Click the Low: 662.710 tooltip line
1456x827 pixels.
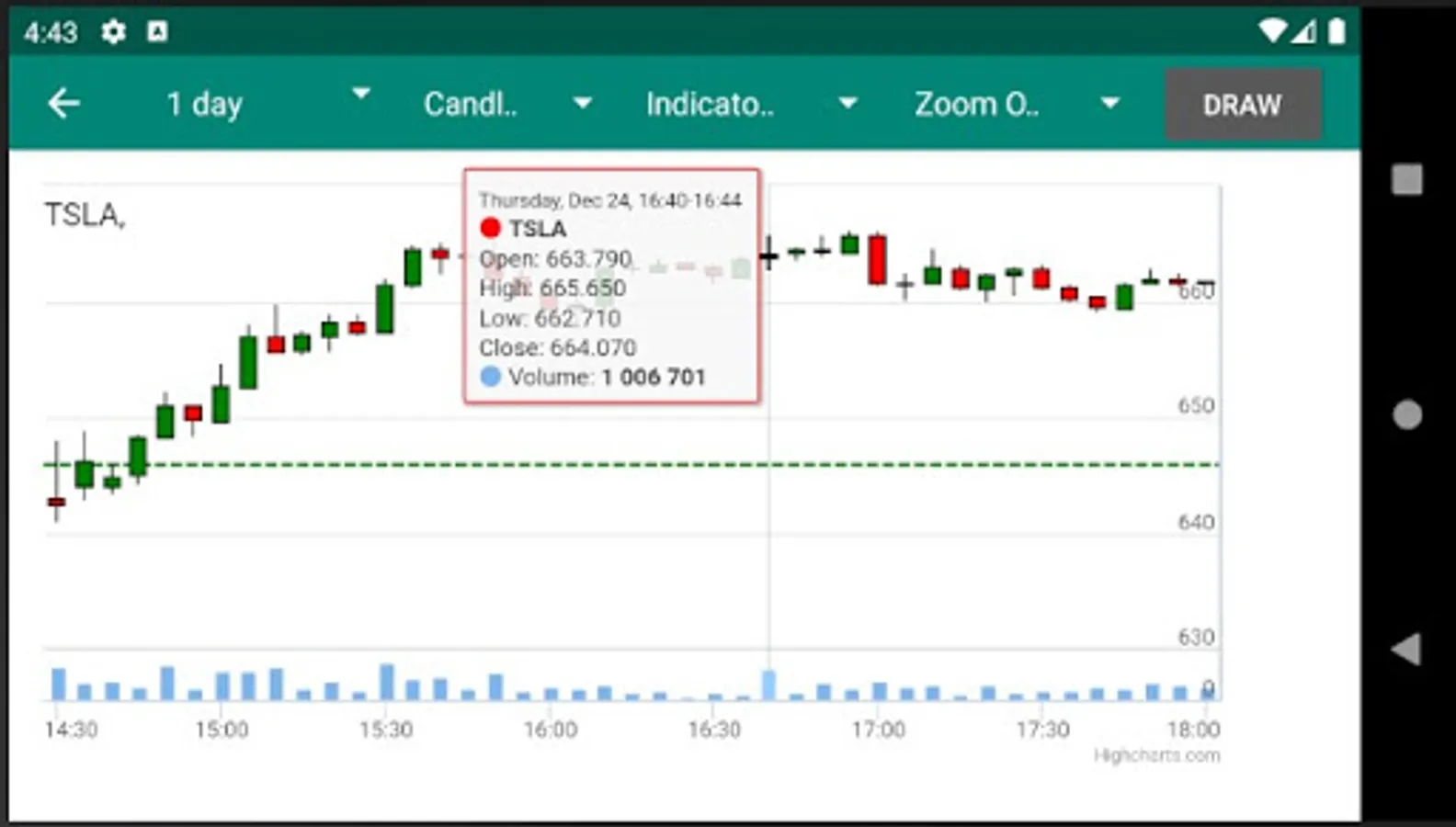[x=550, y=318]
